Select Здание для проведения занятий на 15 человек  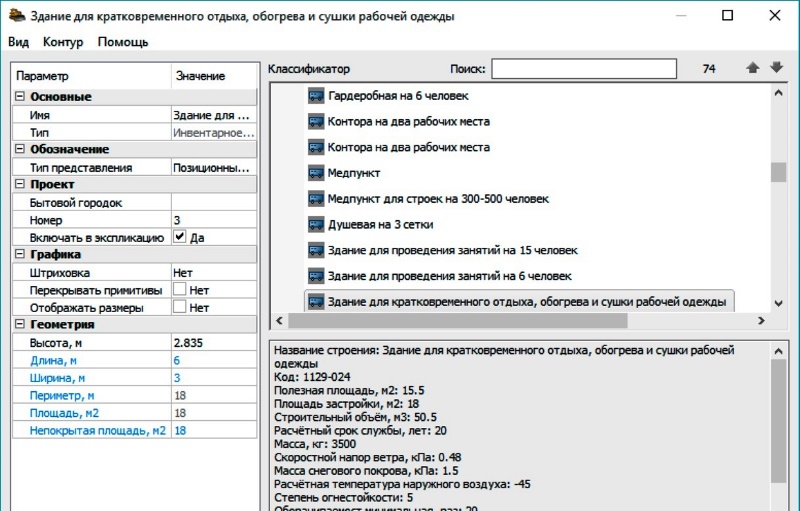point(453,250)
